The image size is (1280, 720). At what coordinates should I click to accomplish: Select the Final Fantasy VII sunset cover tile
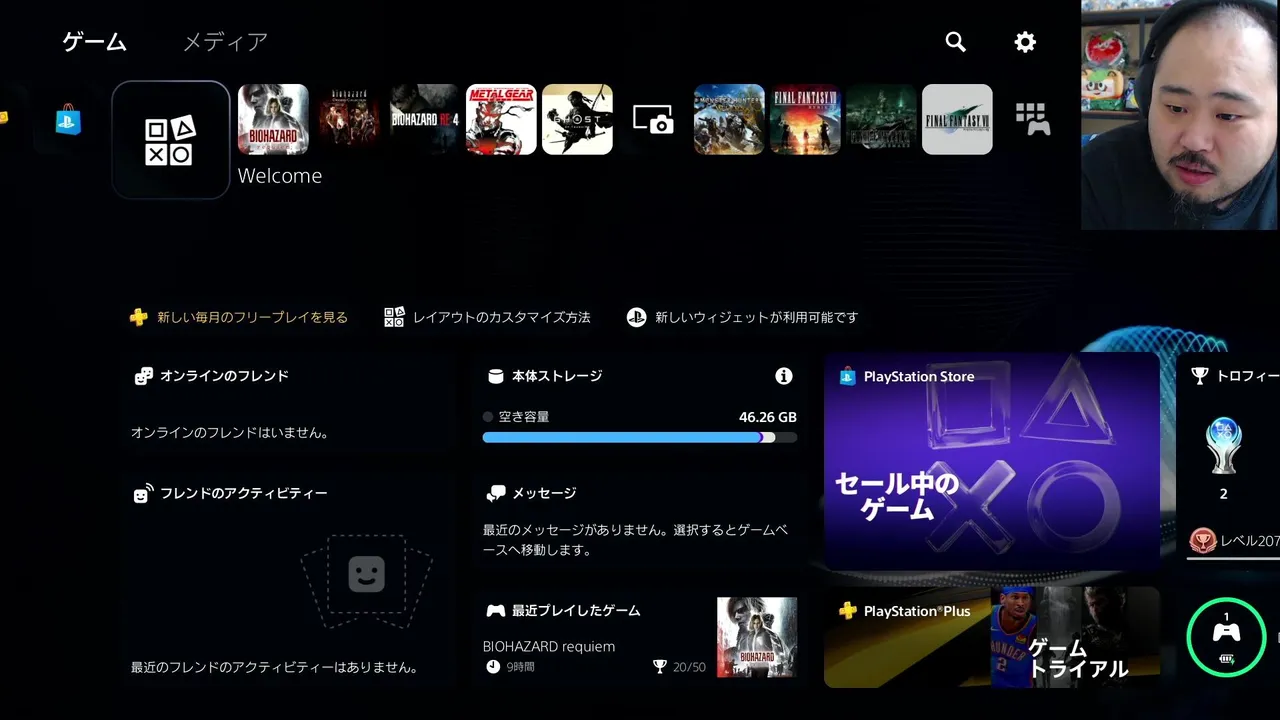pyautogui.click(x=805, y=119)
